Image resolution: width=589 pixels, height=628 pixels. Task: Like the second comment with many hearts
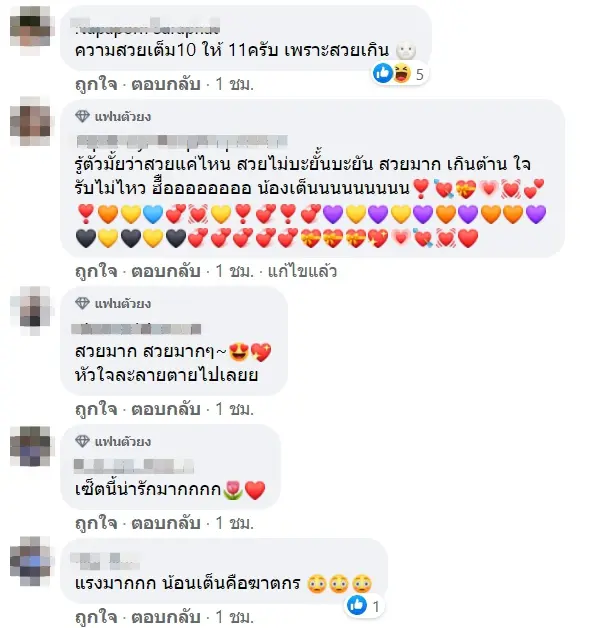(96, 271)
